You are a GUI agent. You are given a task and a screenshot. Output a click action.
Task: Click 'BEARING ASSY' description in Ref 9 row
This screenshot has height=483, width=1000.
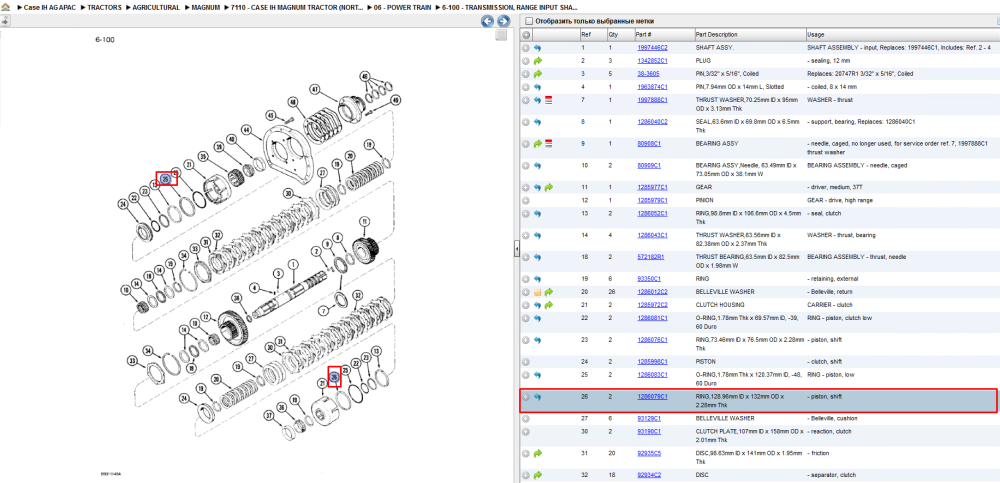pyautogui.click(x=717, y=144)
